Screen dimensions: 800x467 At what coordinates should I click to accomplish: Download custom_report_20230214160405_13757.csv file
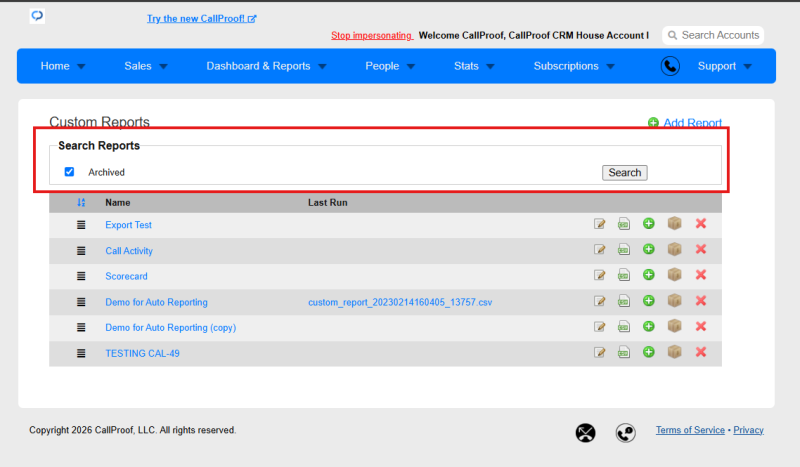tap(400, 302)
